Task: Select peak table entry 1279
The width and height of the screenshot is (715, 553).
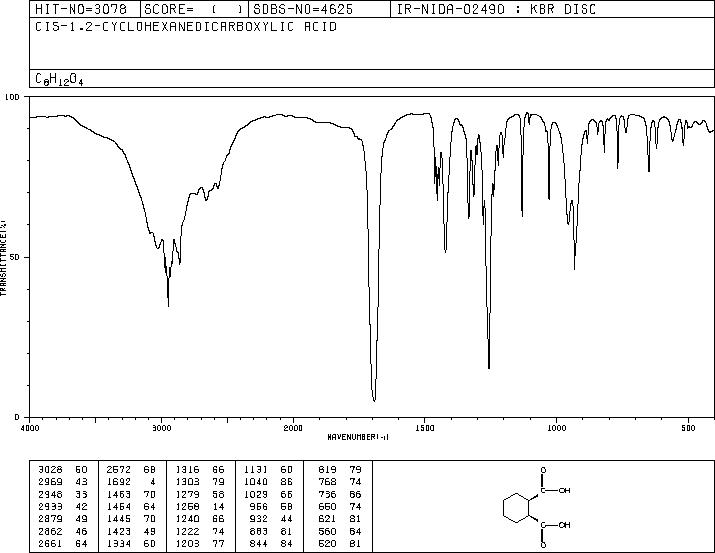Action: (x=187, y=494)
